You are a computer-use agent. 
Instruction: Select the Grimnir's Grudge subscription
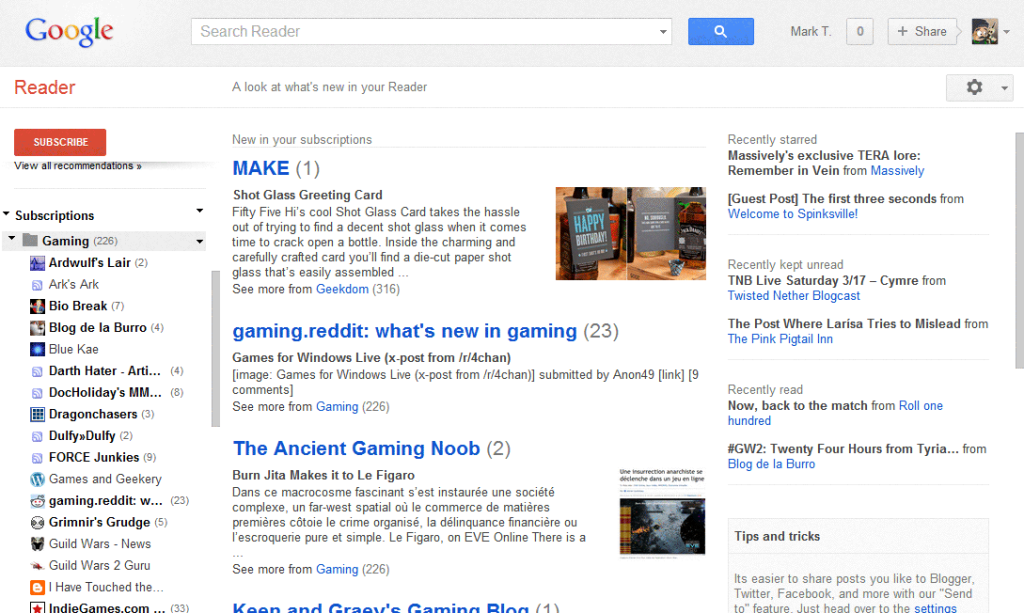tap(99, 522)
